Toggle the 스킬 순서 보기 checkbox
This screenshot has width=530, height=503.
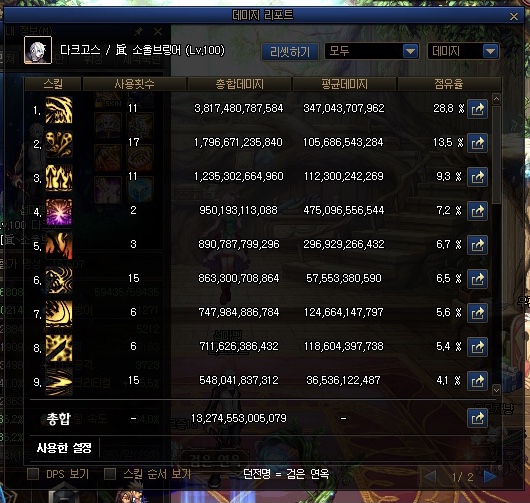pyautogui.click(x=110, y=474)
